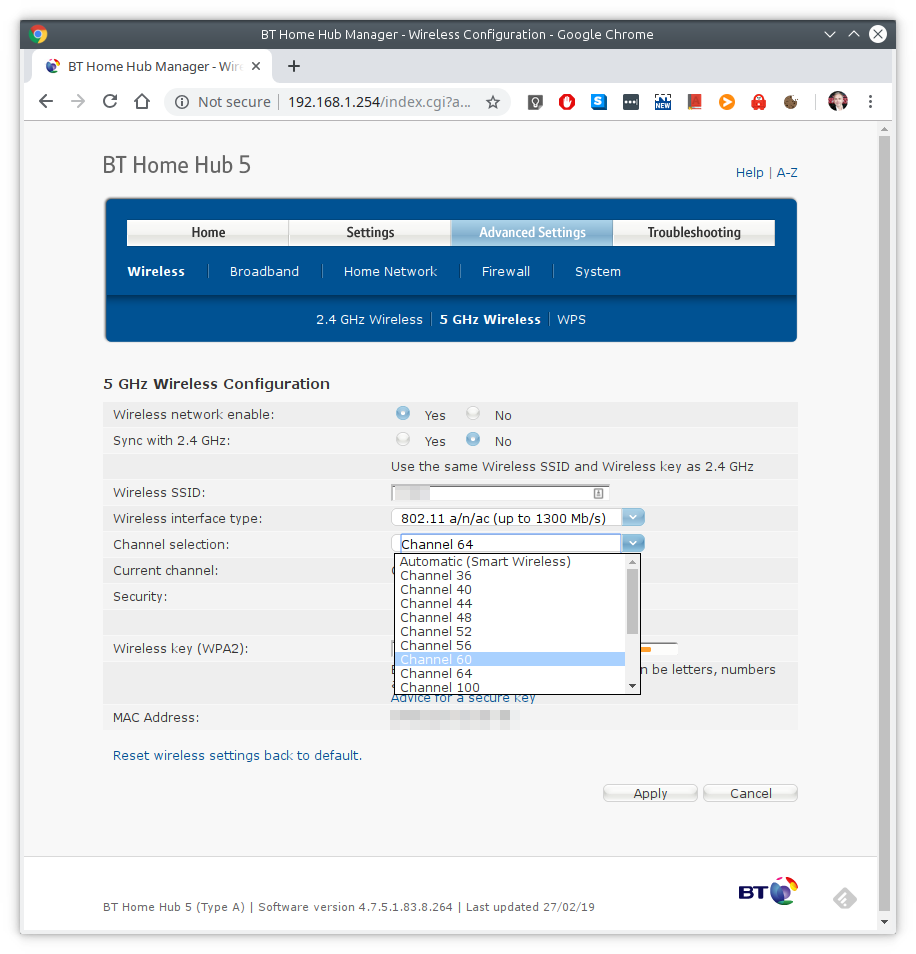Image resolution: width=916 pixels, height=954 pixels.
Task: Open Chrome three-dot menu
Action: (870, 102)
